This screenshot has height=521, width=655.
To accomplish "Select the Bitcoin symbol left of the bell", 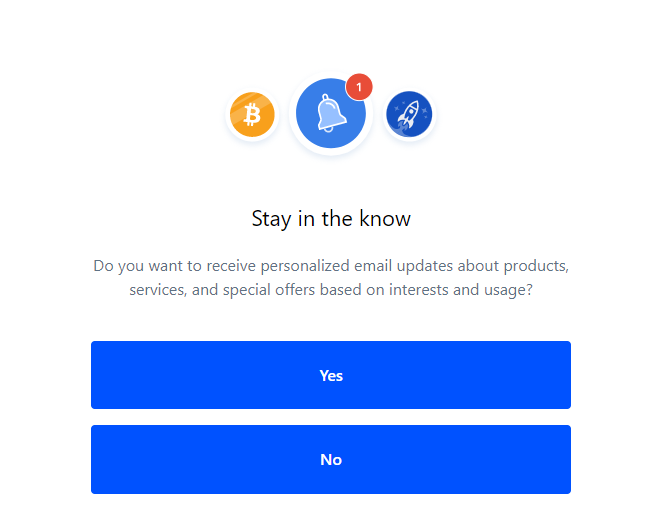I will click(x=252, y=115).
